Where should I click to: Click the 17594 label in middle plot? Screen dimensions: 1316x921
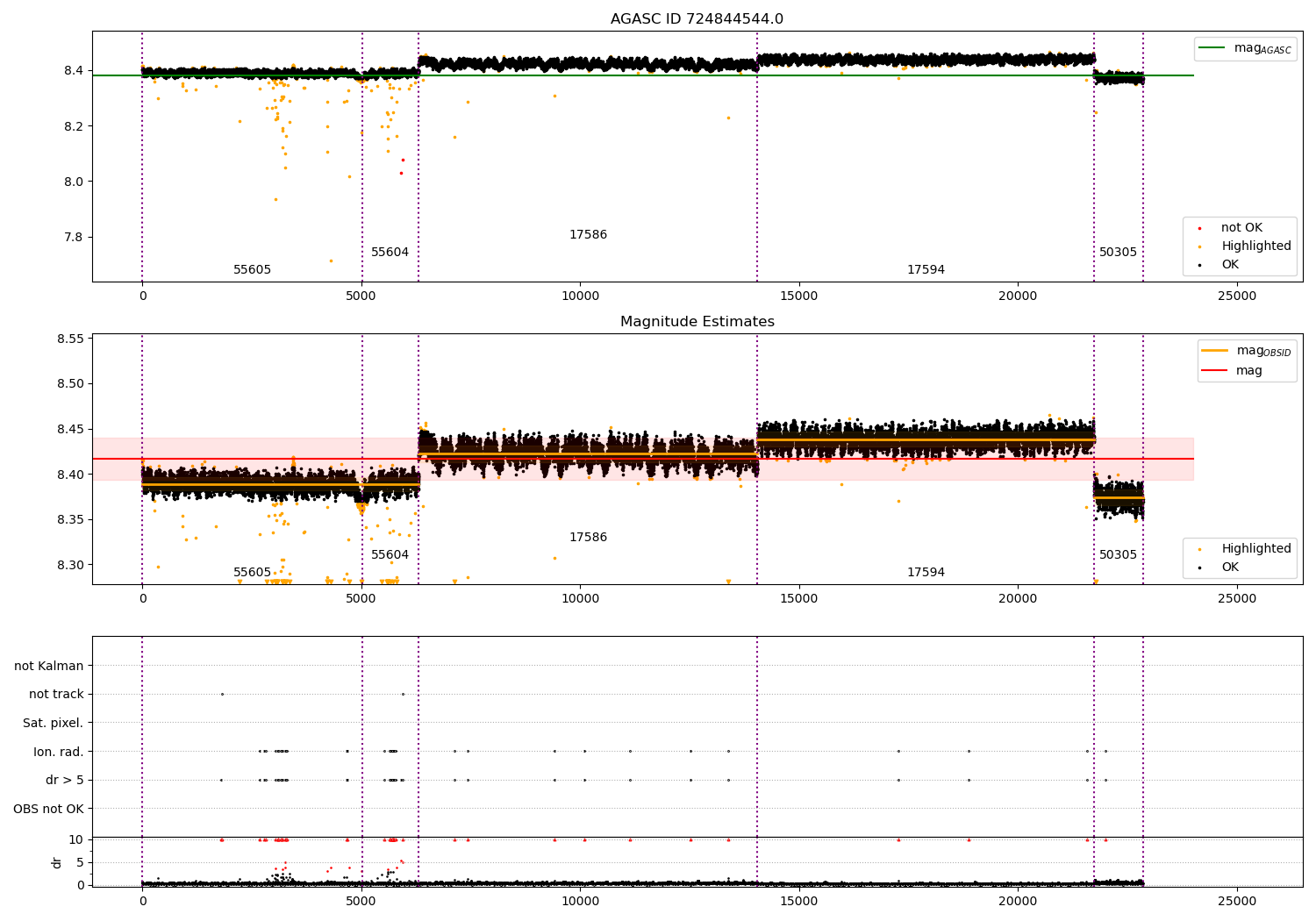(926, 573)
